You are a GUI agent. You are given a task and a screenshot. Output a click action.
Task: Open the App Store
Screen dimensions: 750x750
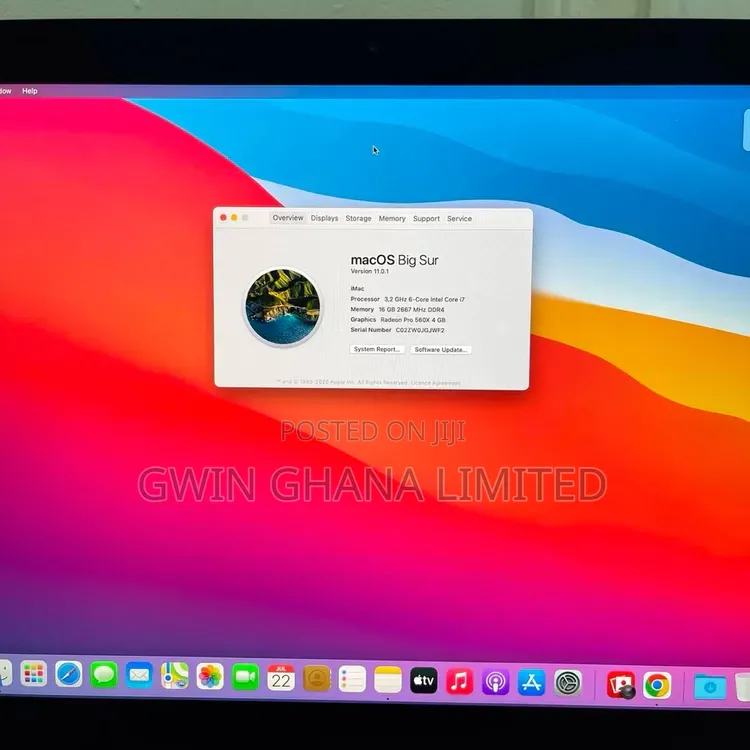pos(531,683)
